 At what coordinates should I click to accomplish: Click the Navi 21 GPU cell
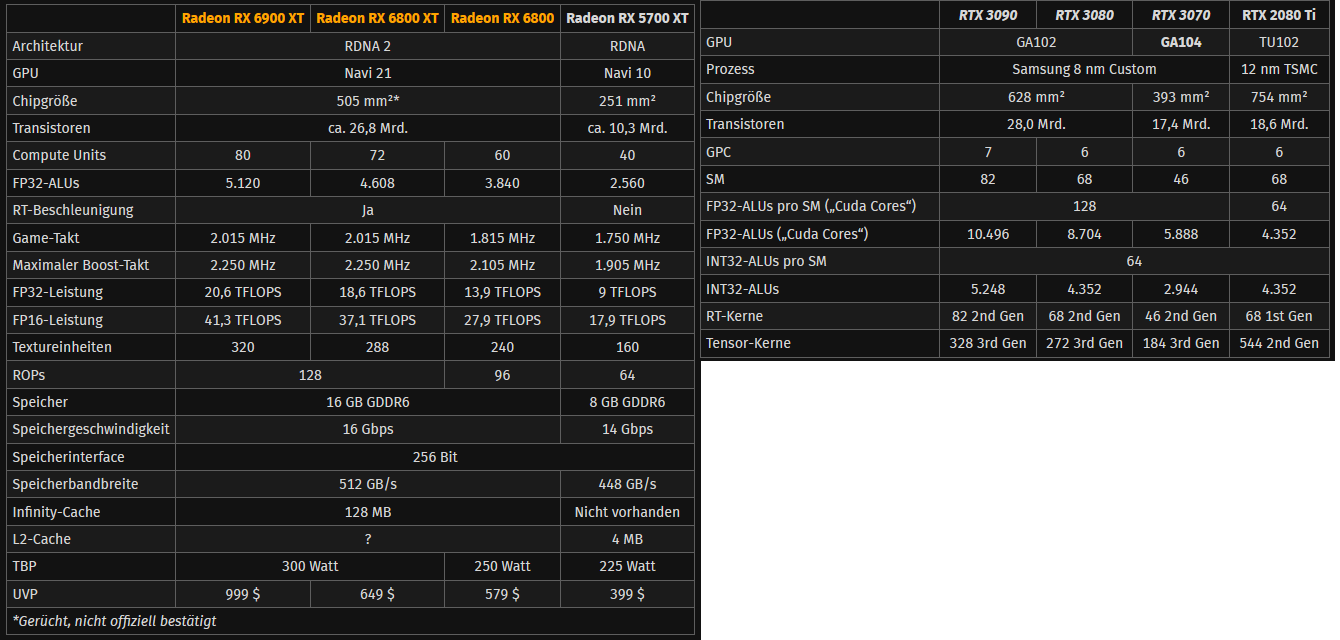point(368,73)
